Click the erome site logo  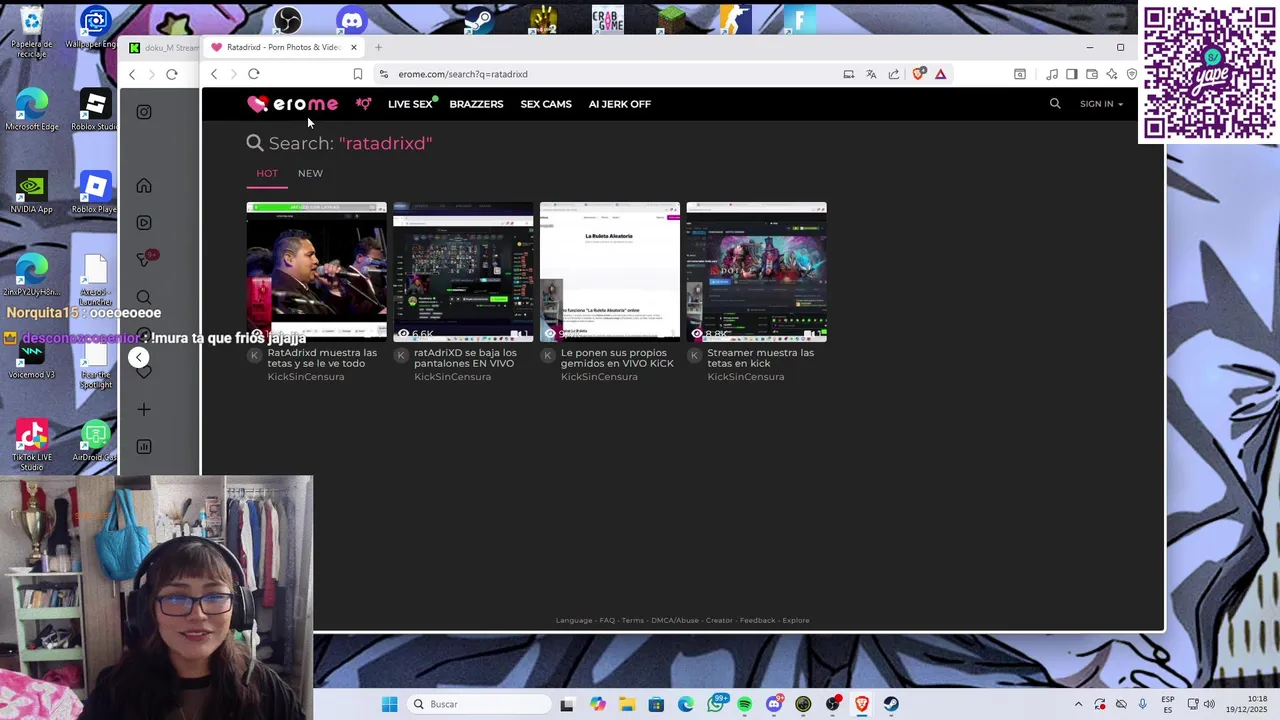[292, 104]
